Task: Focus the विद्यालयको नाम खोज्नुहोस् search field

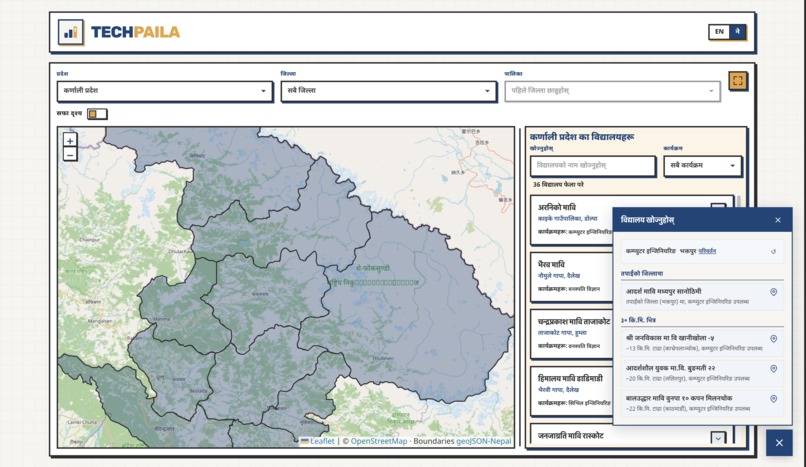Action: click(x=593, y=165)
